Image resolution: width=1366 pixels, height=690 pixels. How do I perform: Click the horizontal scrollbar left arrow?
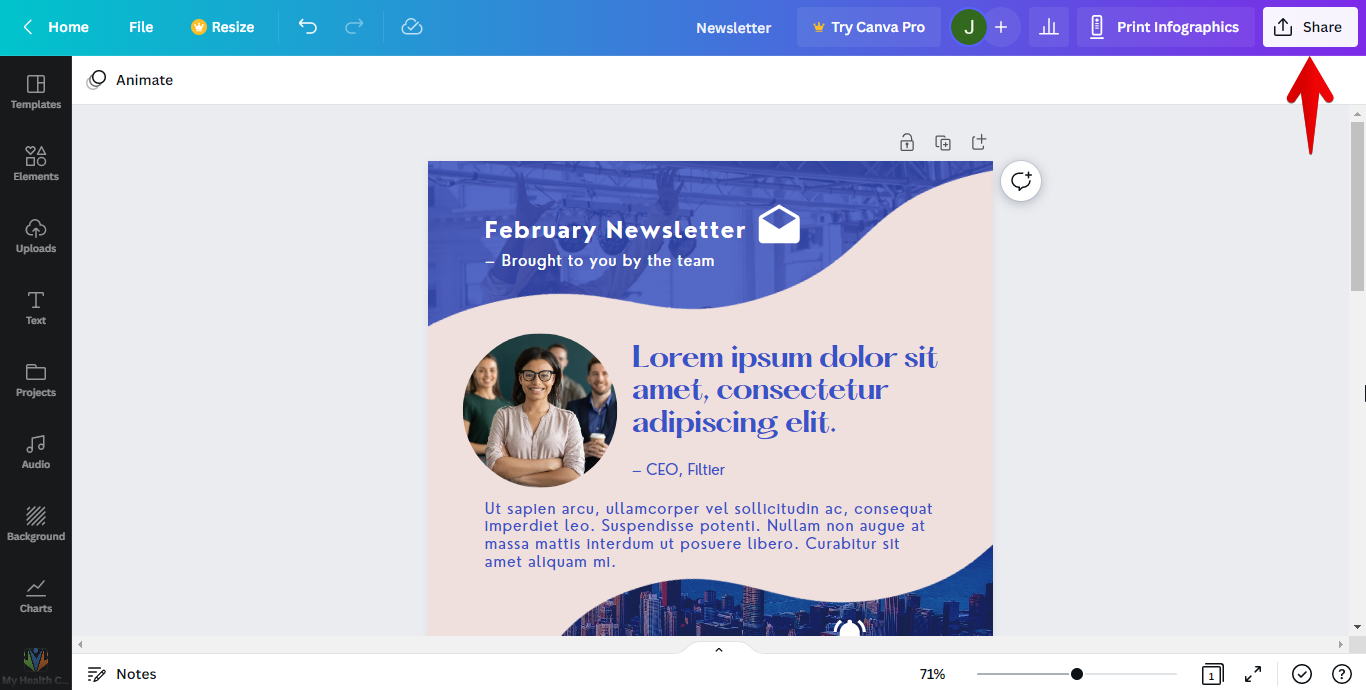coord(80,645)
